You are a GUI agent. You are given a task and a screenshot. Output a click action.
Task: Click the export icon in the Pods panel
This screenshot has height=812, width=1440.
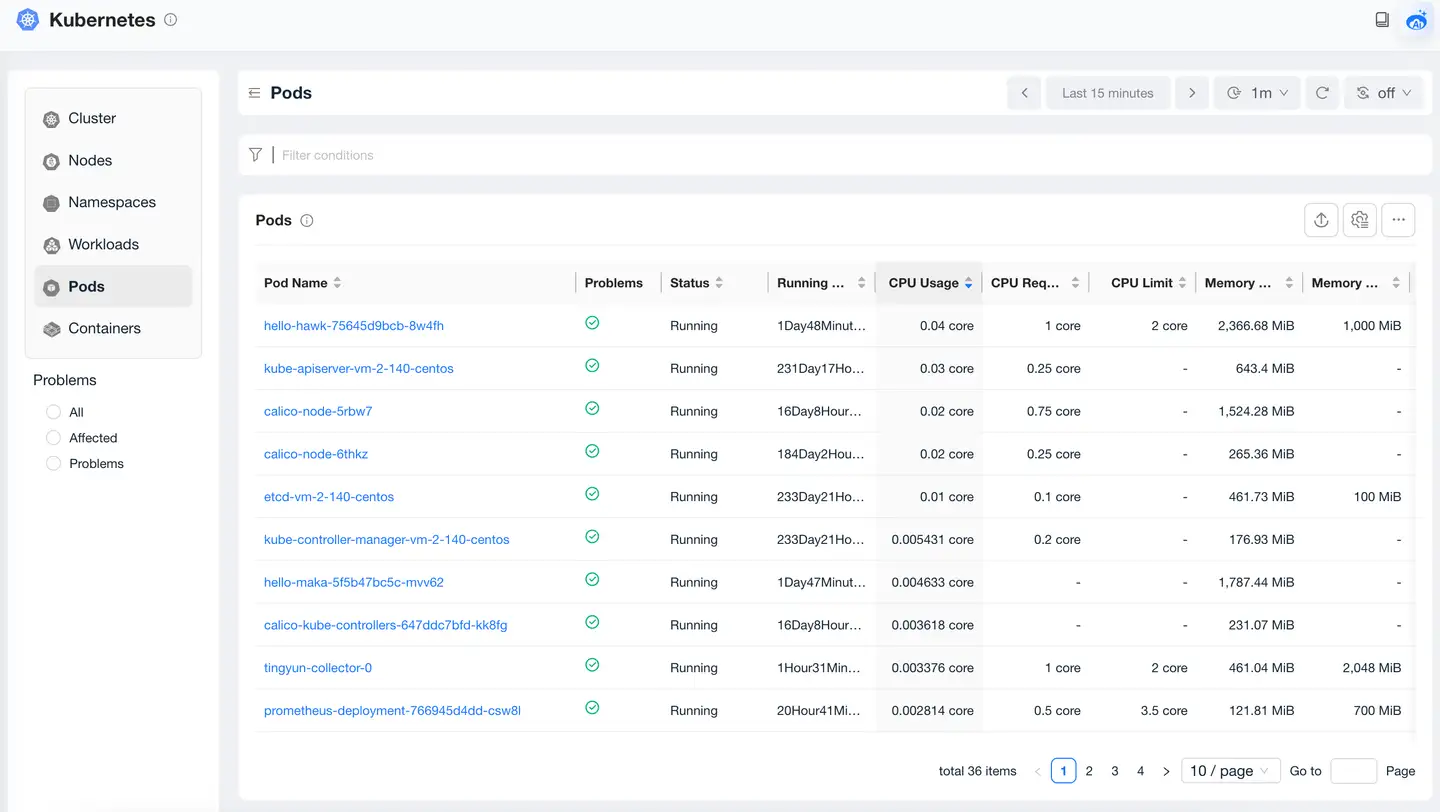(1321, 220)
